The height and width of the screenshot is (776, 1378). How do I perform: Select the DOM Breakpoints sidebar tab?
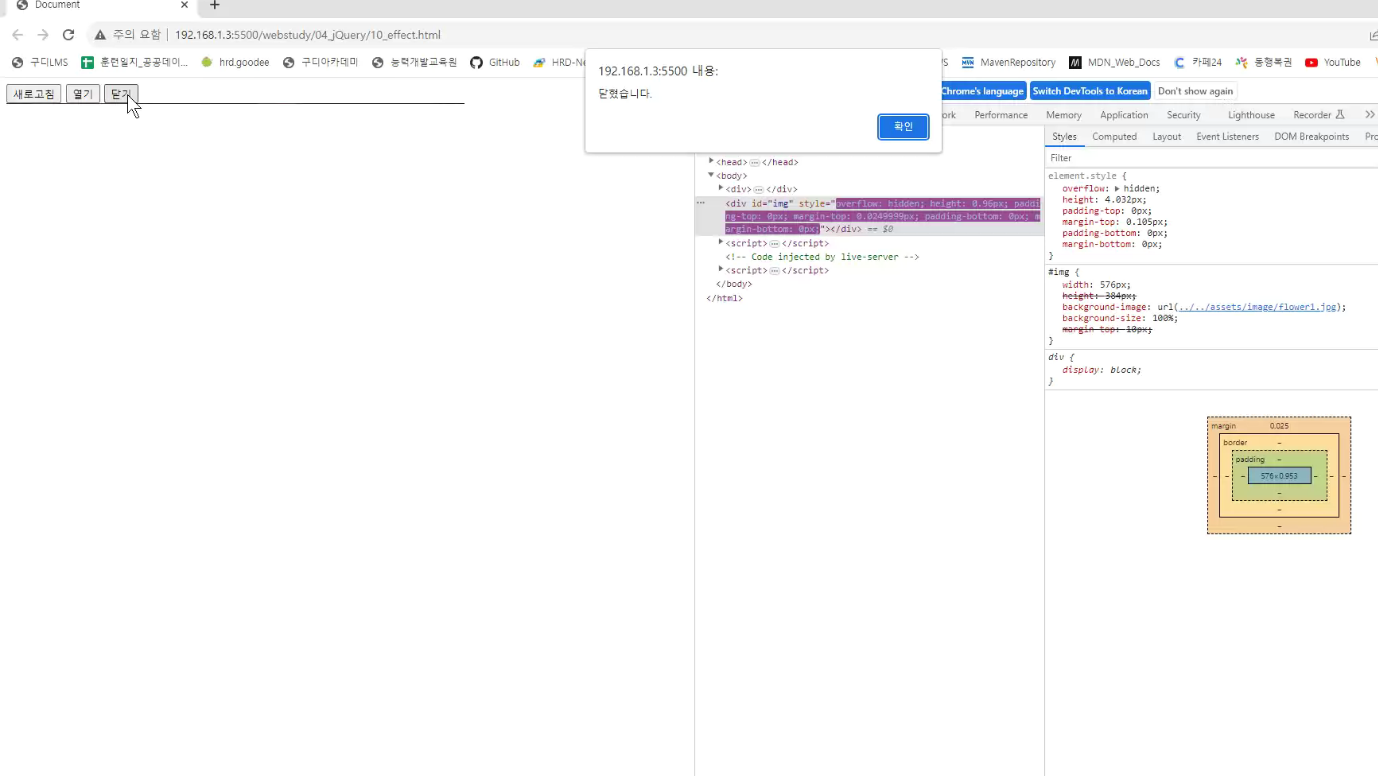point(1311,137)
